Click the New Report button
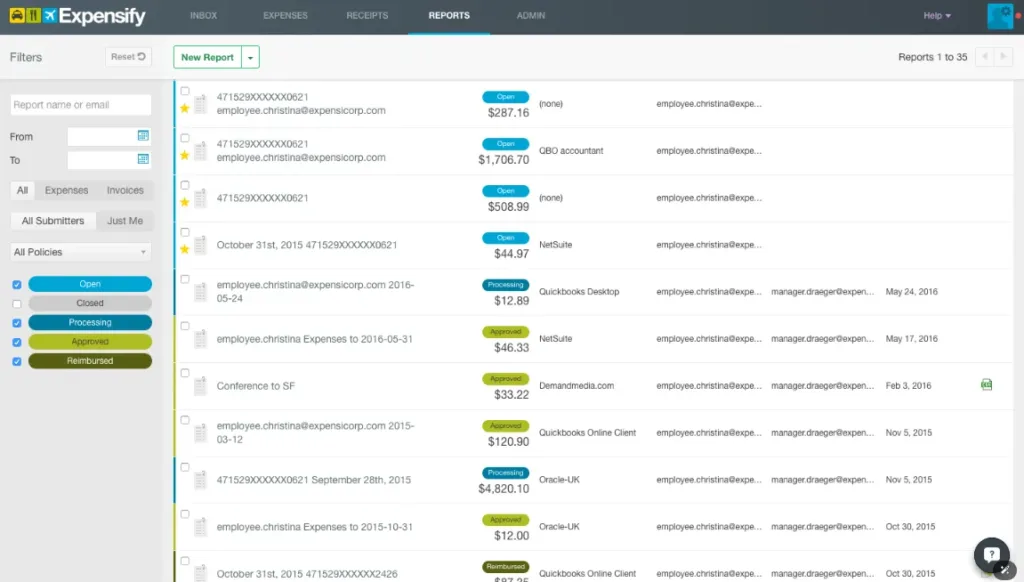This screenshot has height=582, width=1024. (207, 58)
